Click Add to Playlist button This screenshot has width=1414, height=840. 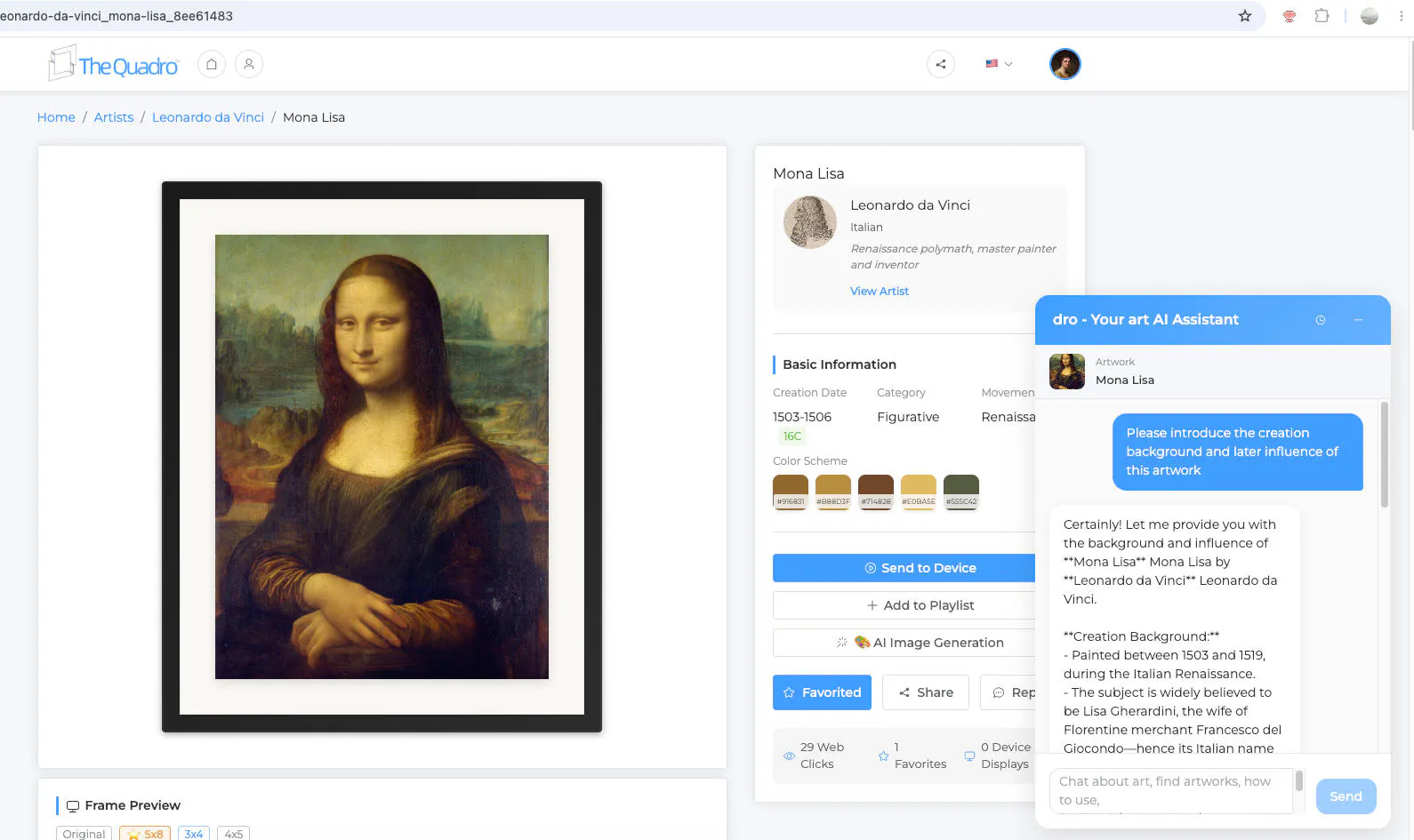904,605
